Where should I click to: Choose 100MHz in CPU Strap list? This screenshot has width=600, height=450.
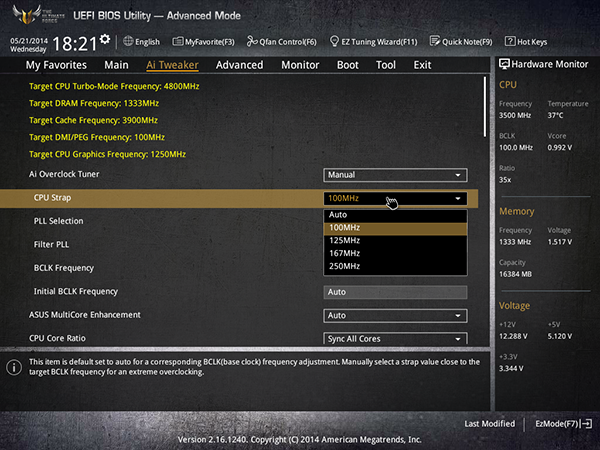click(395, 228)
